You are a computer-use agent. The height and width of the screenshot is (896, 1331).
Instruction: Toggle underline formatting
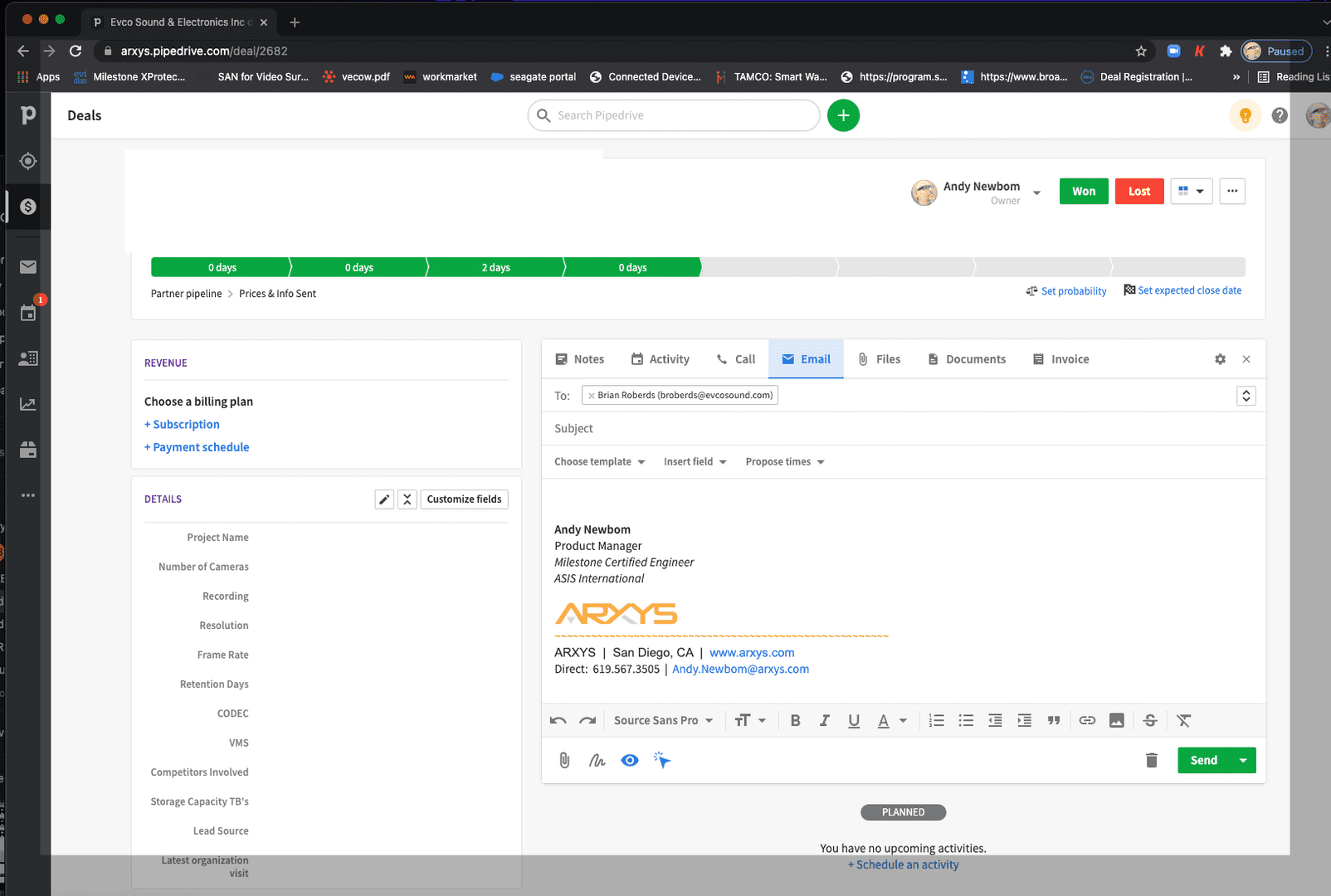[x=854, y=720]
